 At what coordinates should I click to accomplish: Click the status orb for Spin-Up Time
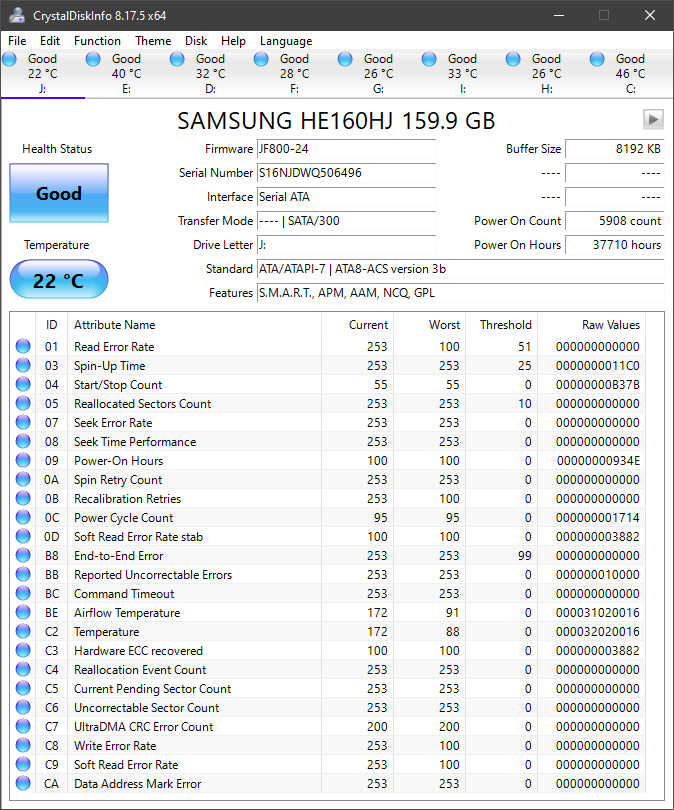[x=23, y=365]
